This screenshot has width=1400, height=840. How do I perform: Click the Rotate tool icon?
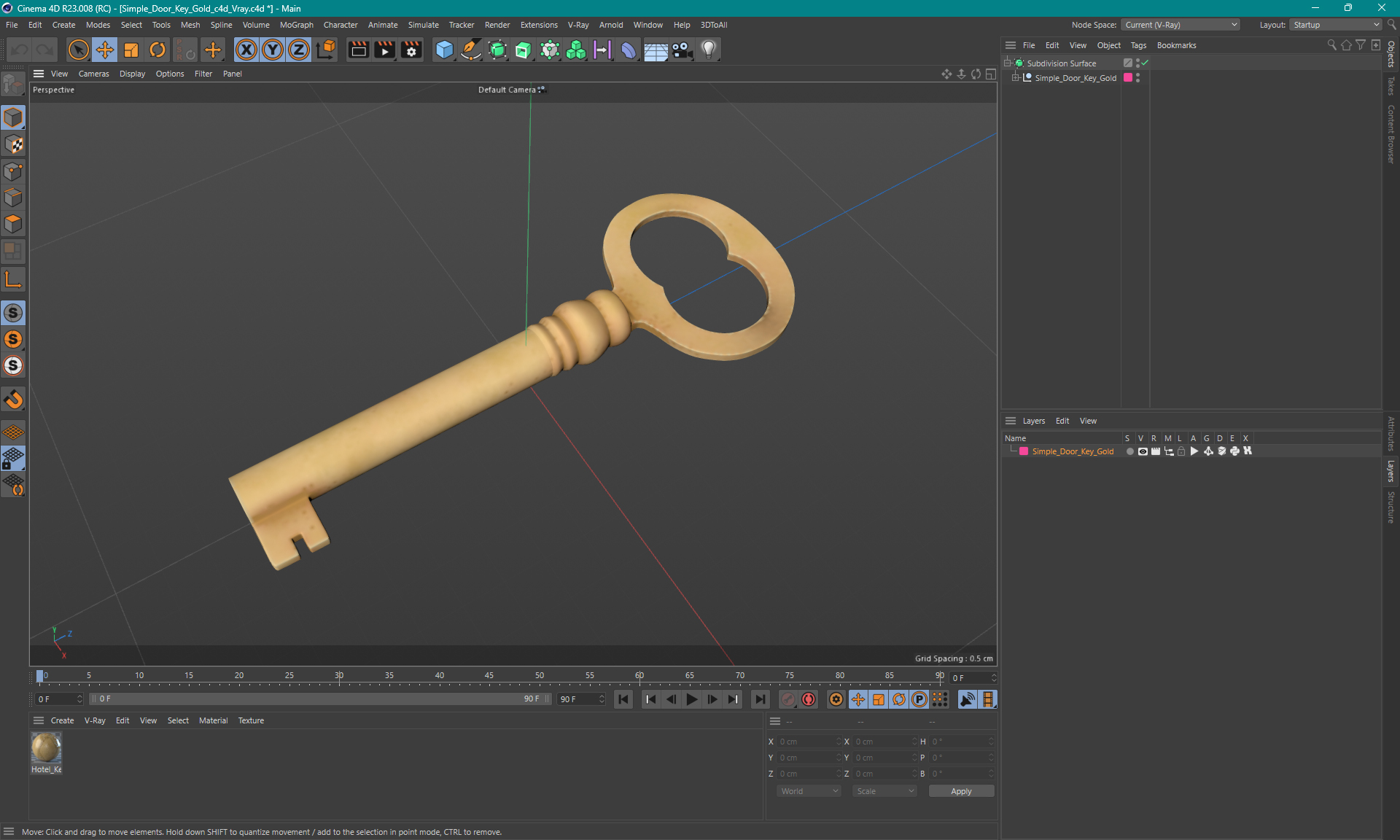[157, 49]
